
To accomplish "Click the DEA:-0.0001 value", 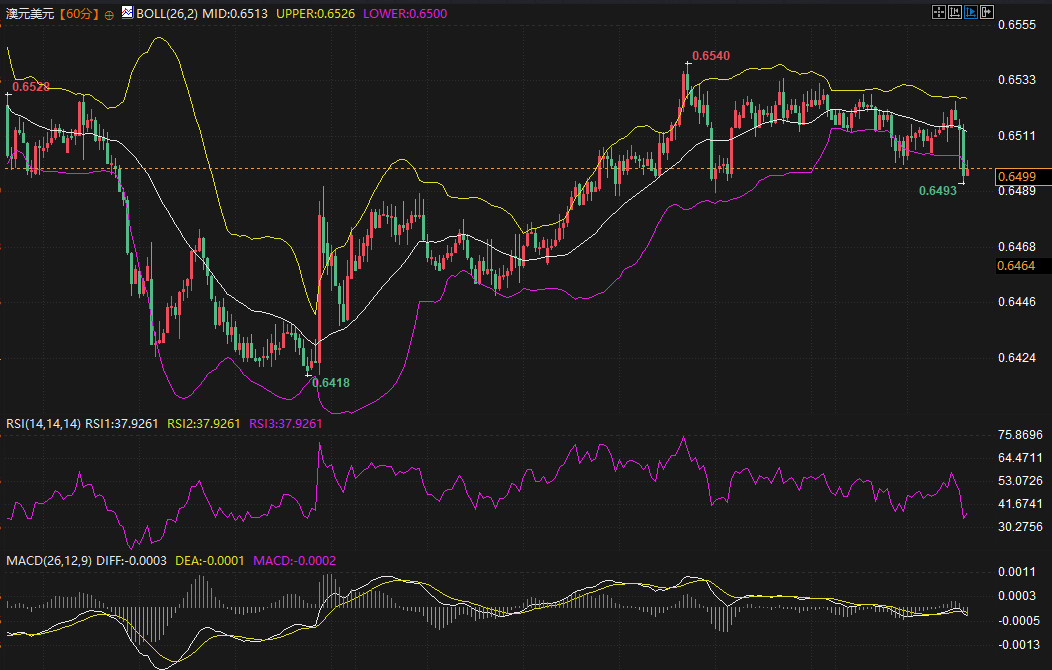I will pyautogui.click(x=209, y=561).
